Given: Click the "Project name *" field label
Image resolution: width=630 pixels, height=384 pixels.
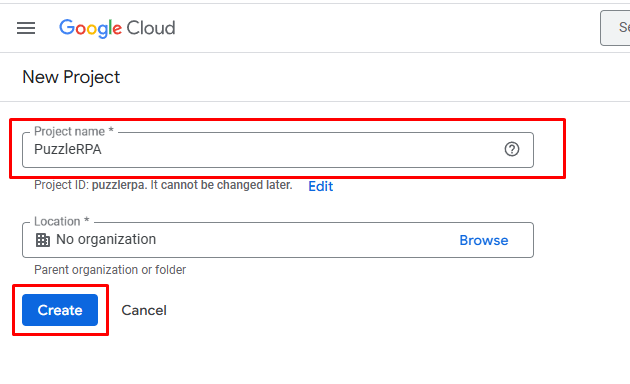Looking at the screenshot, I should [x=74, y=131].
